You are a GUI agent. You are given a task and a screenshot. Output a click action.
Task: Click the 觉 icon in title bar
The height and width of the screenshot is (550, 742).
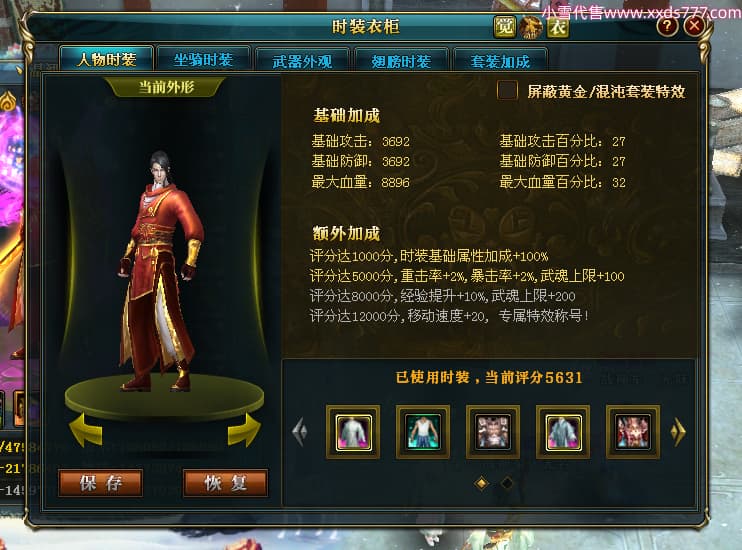[504, 26]
